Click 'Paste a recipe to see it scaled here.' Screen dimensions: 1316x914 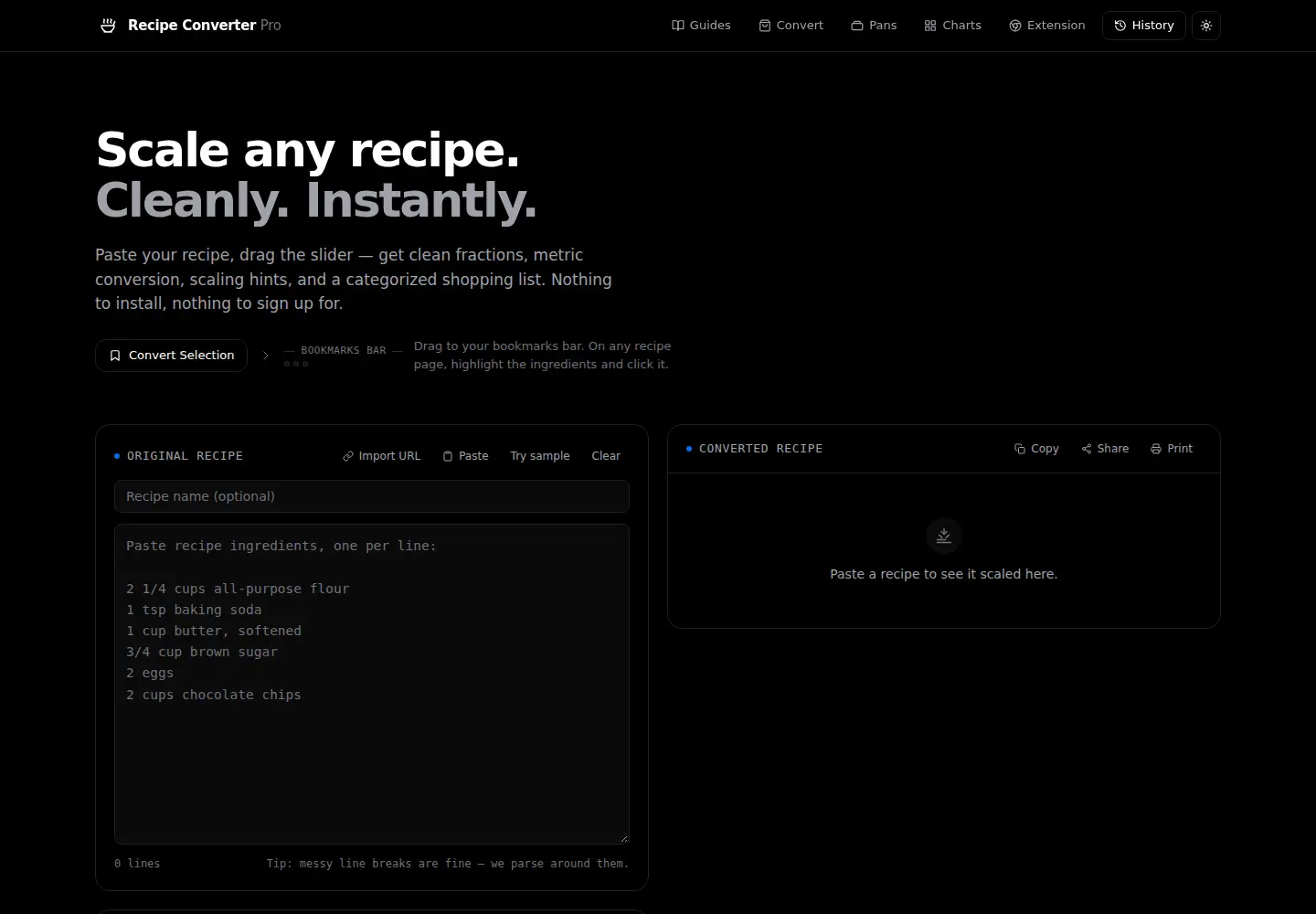point(944,574)
